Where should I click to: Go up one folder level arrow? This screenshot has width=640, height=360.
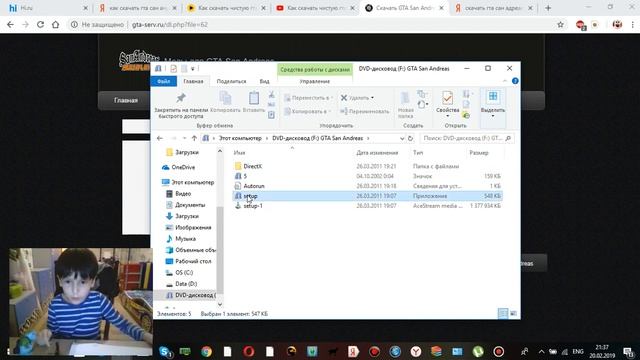click(194, 138)
